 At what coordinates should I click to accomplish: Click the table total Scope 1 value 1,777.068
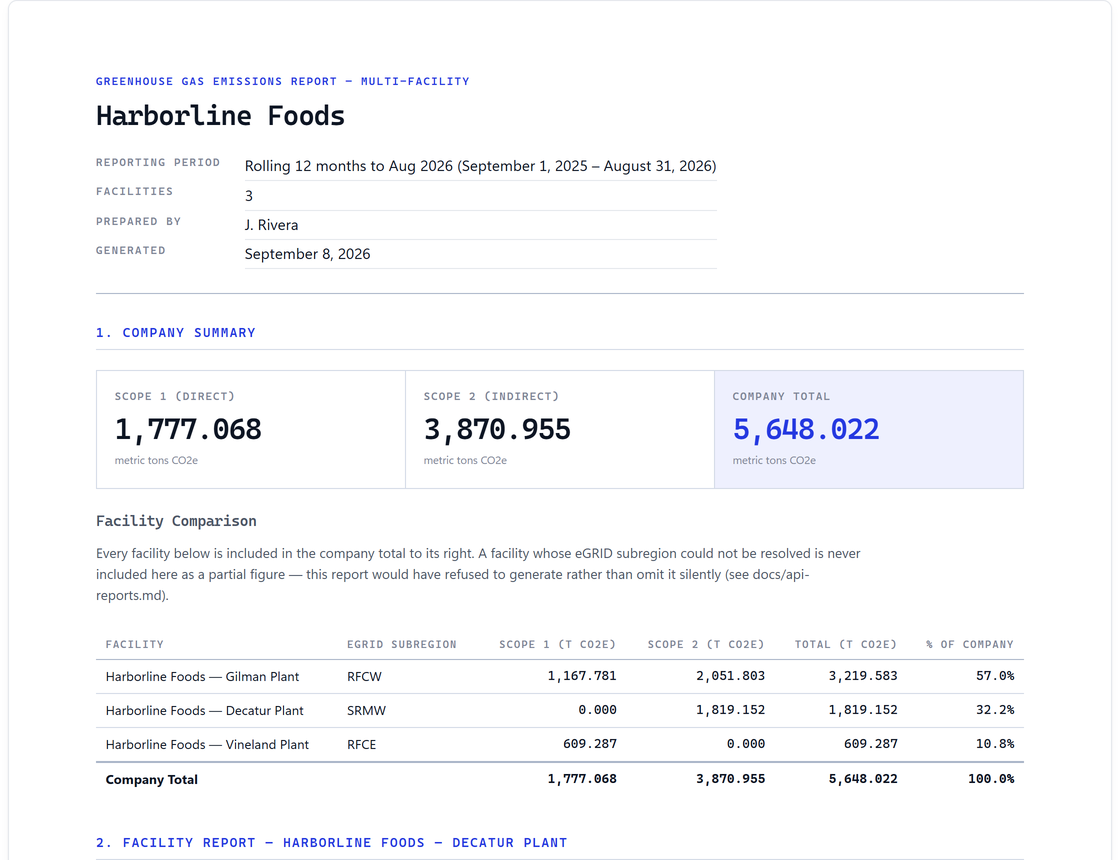[x=582, y=779]
